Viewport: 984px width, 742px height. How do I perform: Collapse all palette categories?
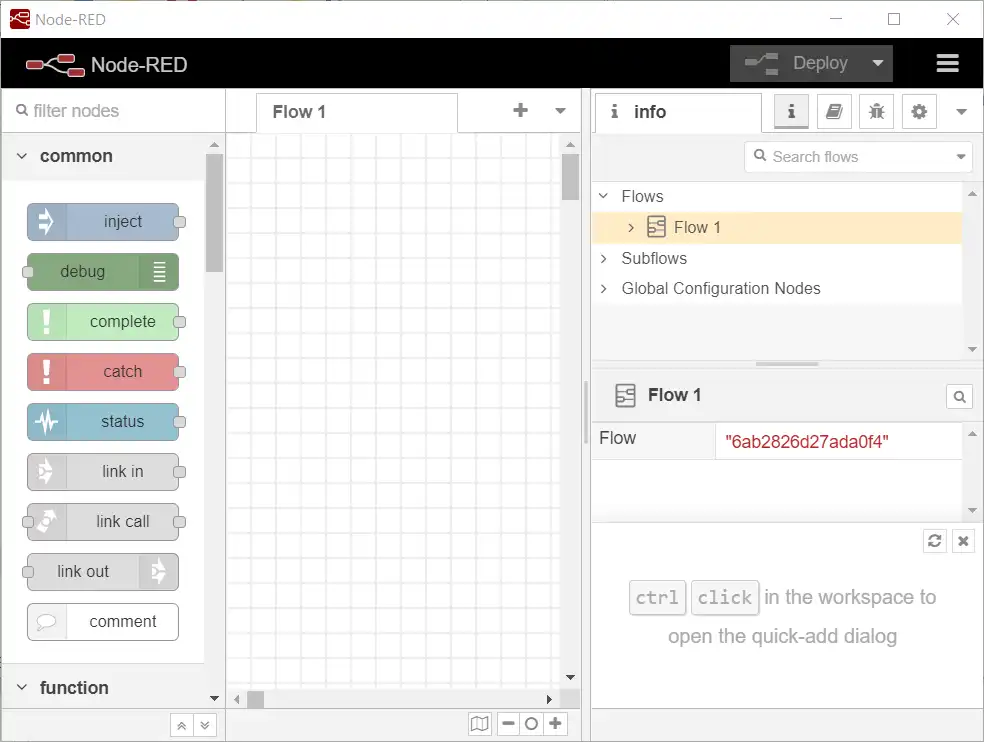[181, 726]
